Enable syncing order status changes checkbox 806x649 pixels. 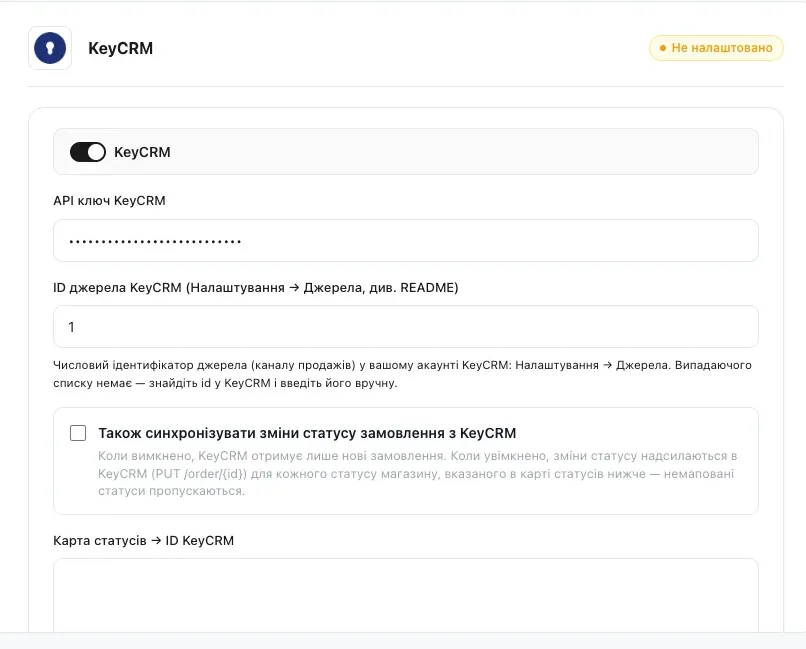pyautogui.click(x=78, y=433)
